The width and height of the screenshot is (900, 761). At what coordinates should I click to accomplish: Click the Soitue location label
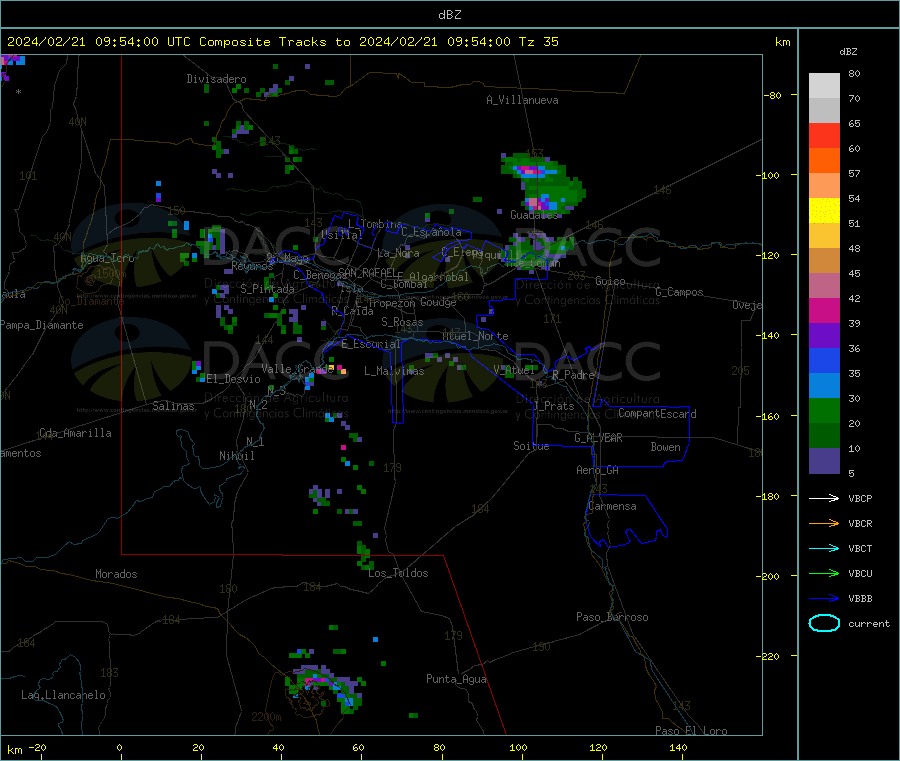(531, 446)
